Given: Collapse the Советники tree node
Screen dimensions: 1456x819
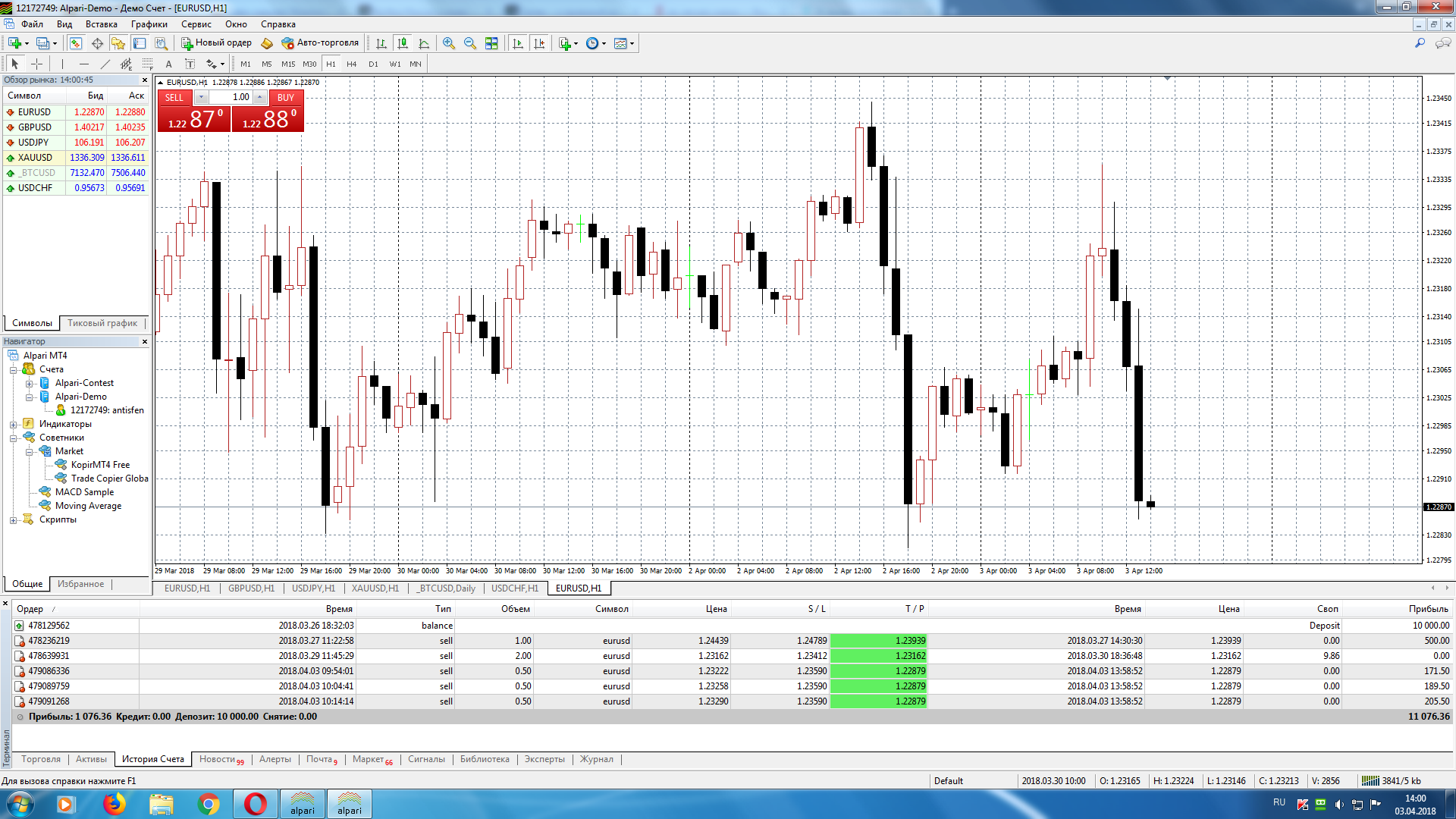Looking at the screenshot, I should pos(13,438).
